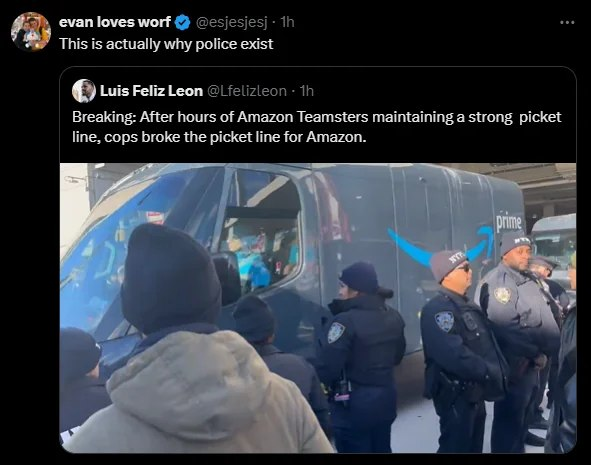The height and width of the screenshot is (465, 591).
Task: Open the three-dot more options menu
Action: pyautogui.click(x=567, y=23)
